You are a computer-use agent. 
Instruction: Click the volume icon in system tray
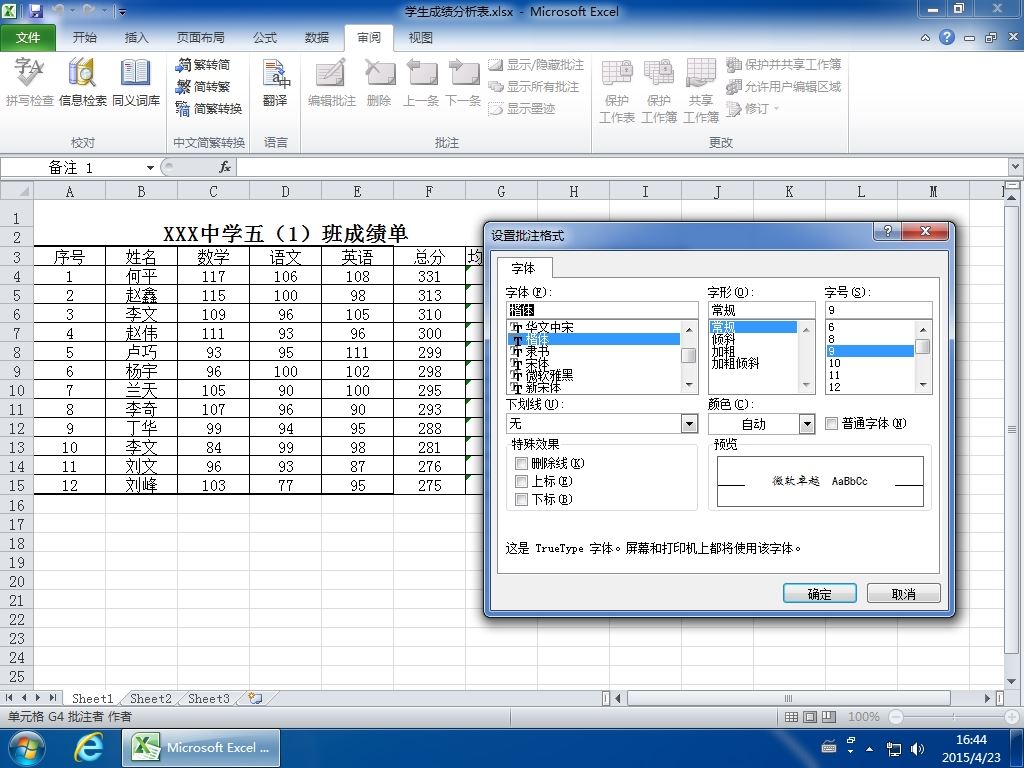point(917,748)
